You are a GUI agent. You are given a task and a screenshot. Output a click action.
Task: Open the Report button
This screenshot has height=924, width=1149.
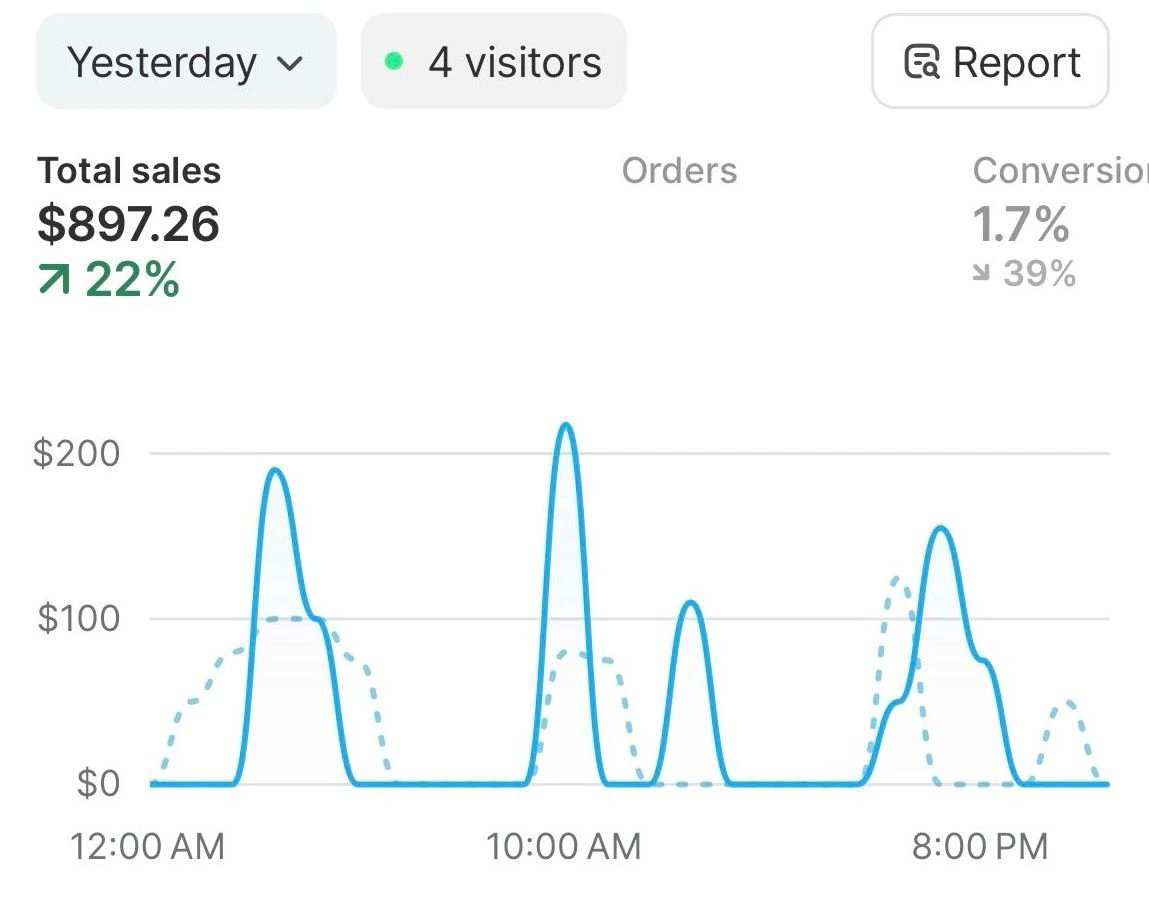click(990, 62)
